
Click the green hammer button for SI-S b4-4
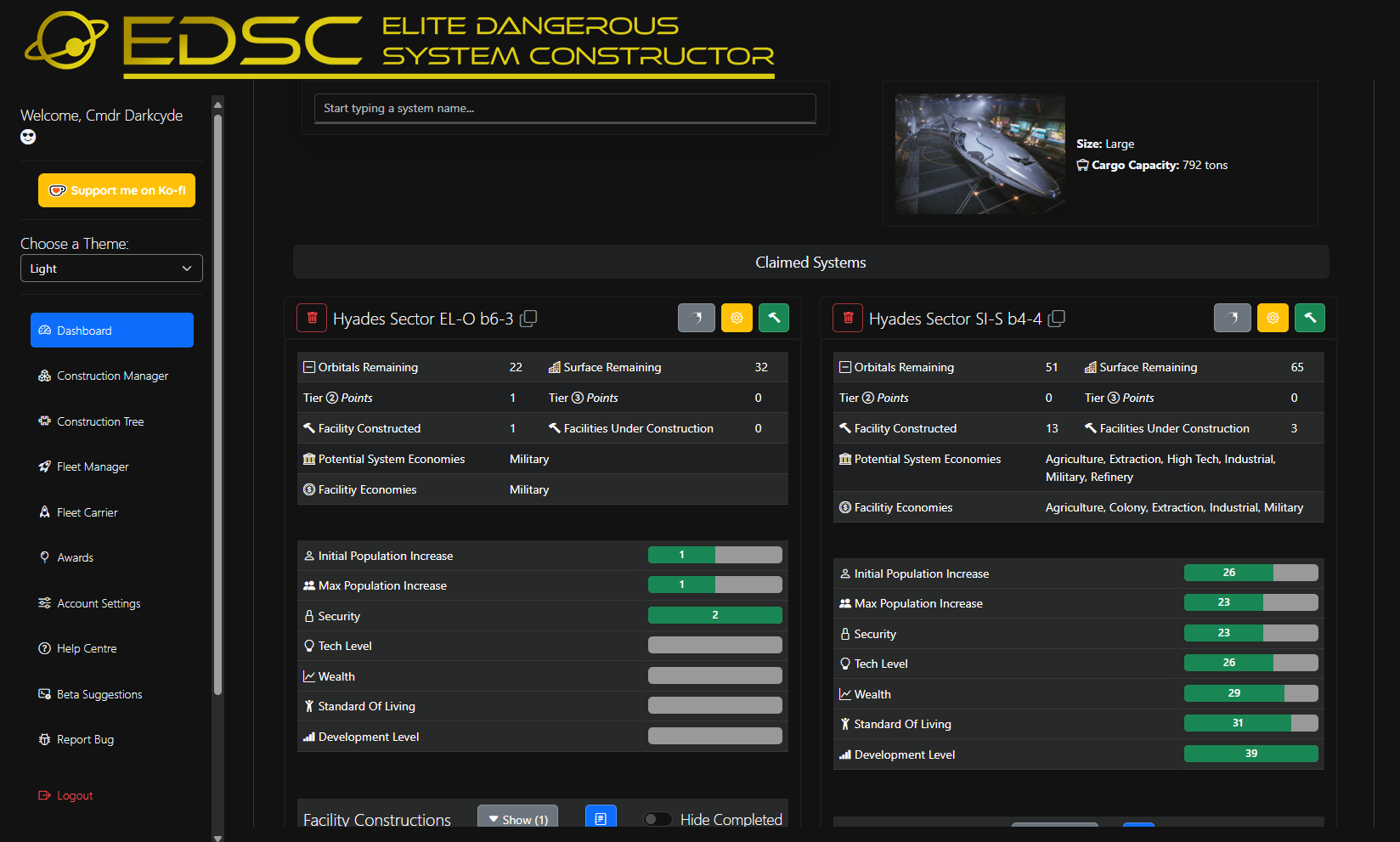1310,318
